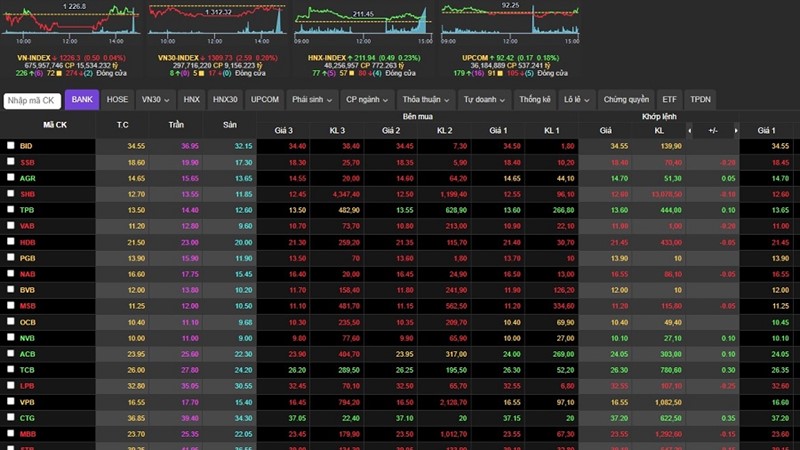Click VPB KL 2 value 2,128,70
Image resolution: width=800 pixels, height=450 pixels.
click(x=453, y=402)
